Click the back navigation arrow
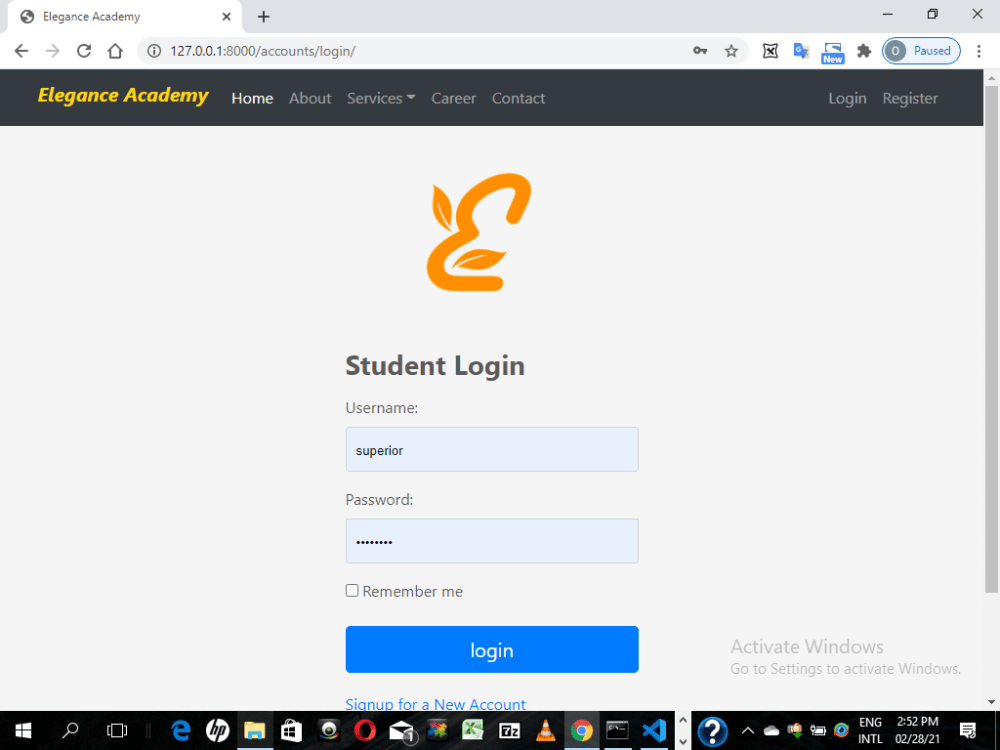 coord(20,51)
